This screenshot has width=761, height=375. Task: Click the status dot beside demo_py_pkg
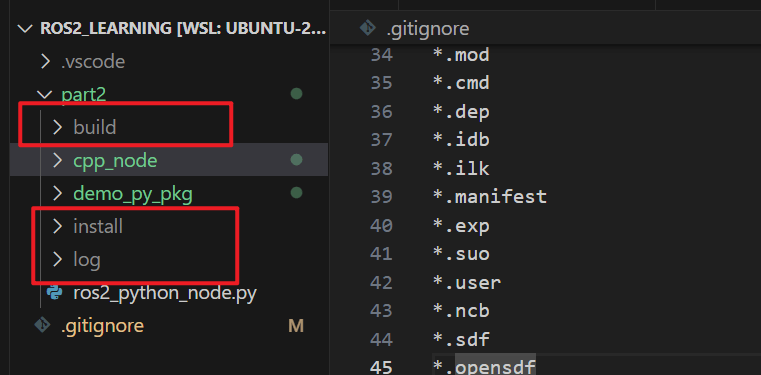[x=297, y=193]
